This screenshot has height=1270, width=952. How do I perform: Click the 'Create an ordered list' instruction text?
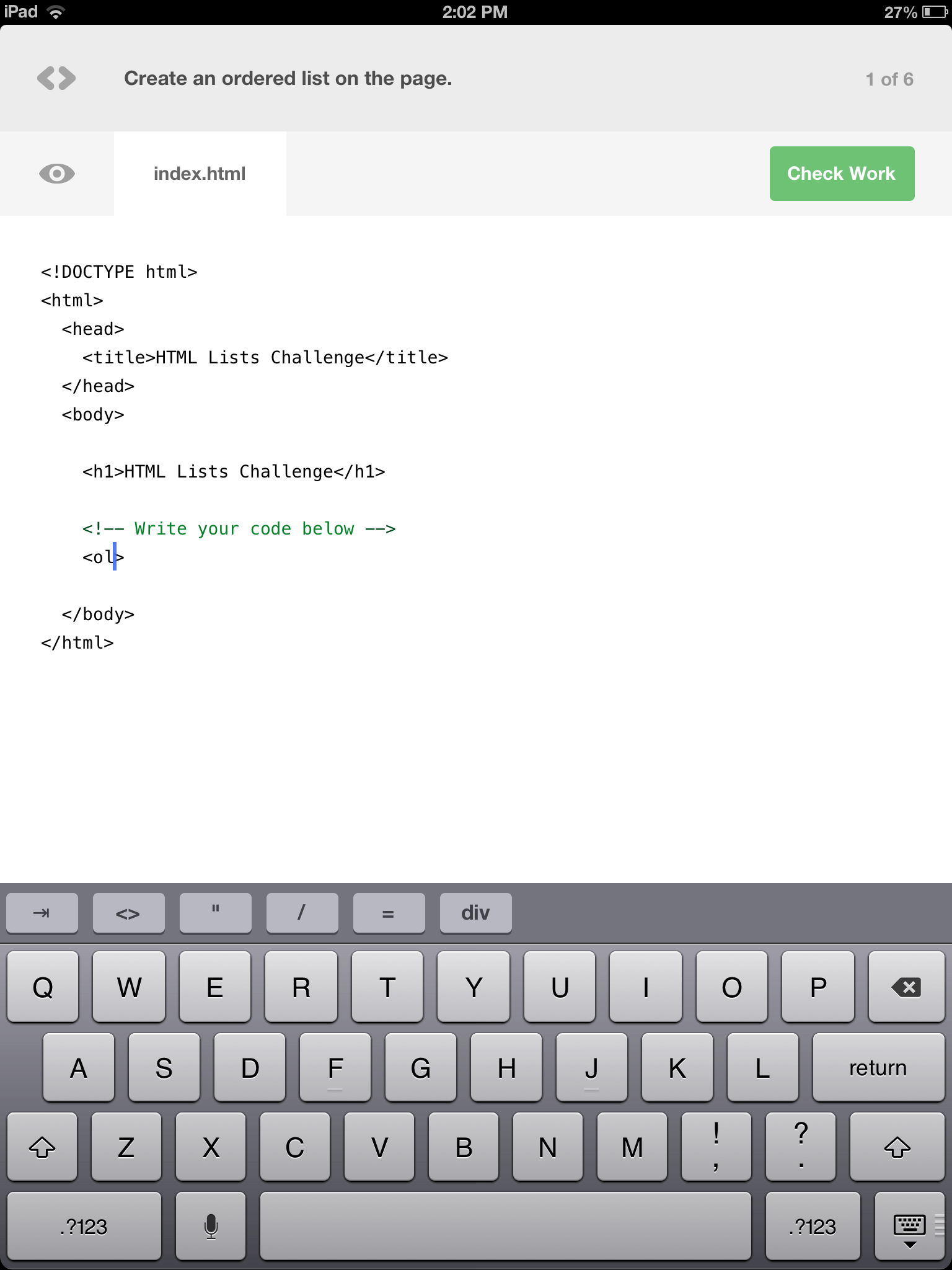[288, 79]
